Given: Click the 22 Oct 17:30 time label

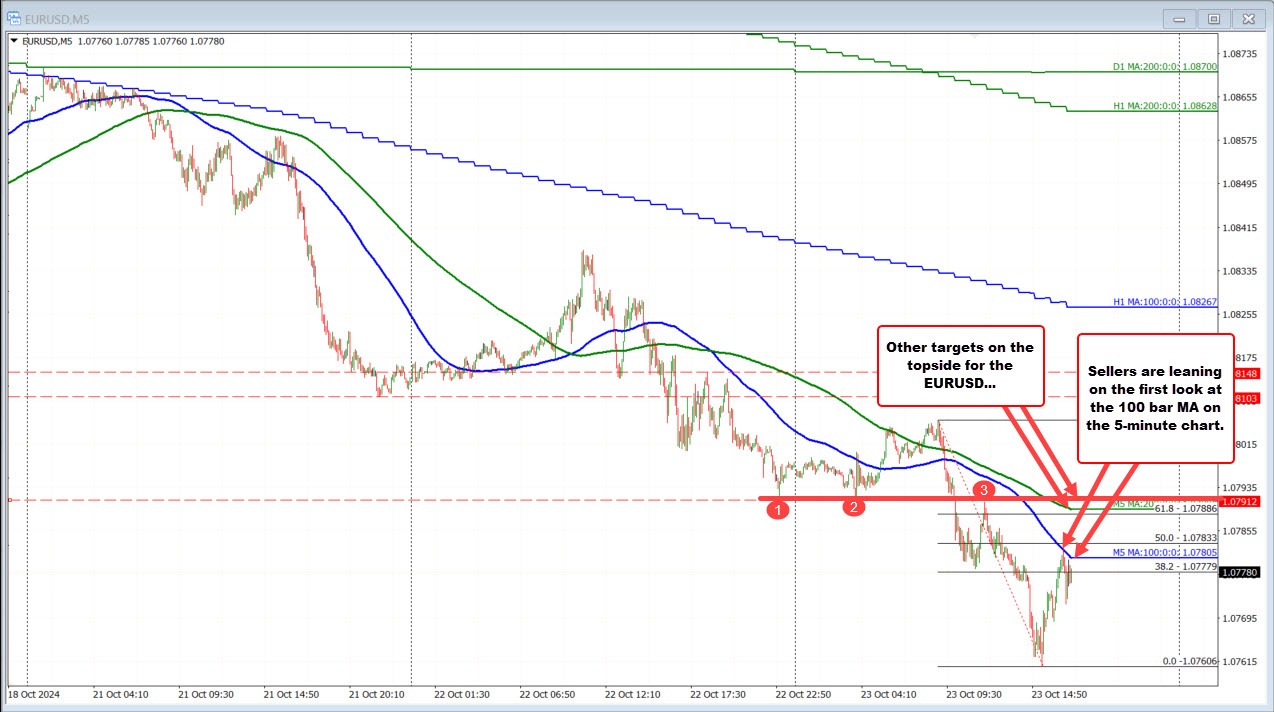Looking at the screenshot, I should click(718, 693).
